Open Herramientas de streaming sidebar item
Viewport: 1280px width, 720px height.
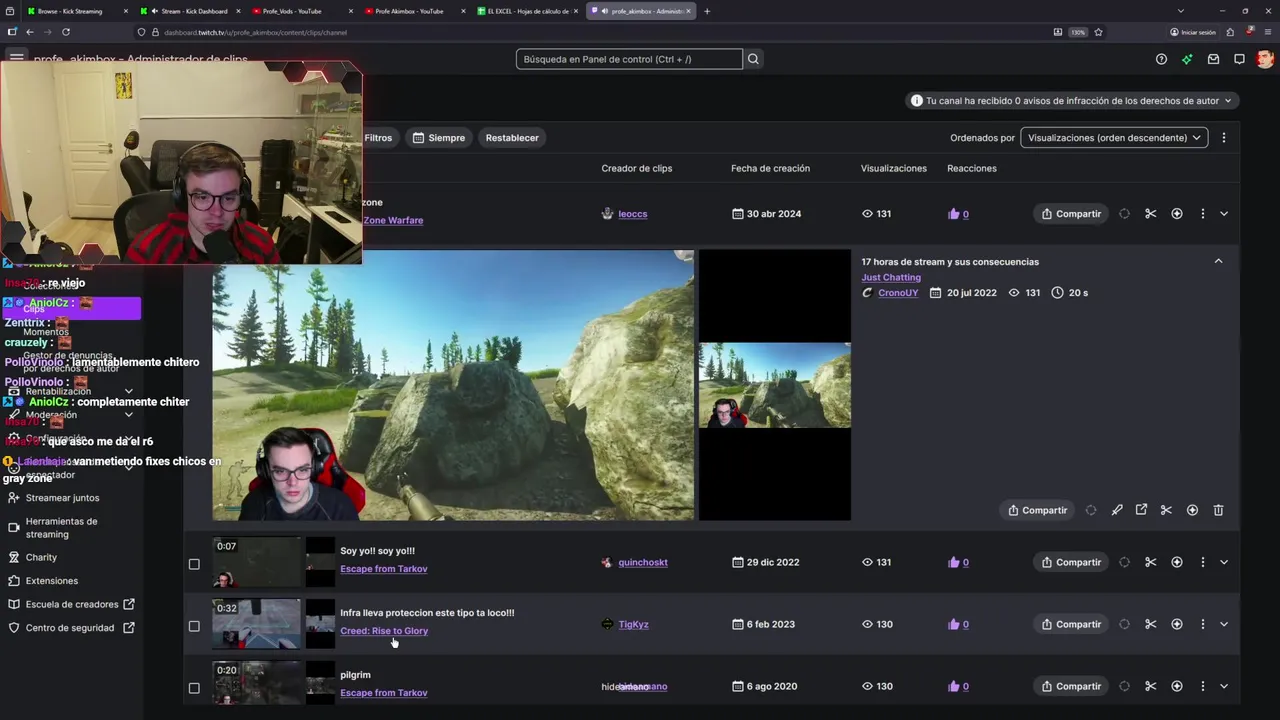tap(61, 527)
